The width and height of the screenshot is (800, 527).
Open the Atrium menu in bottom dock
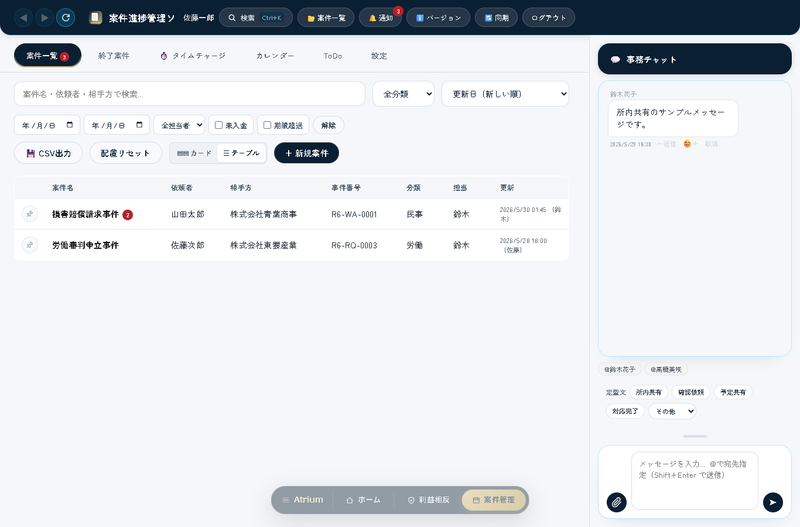[303, 500]
